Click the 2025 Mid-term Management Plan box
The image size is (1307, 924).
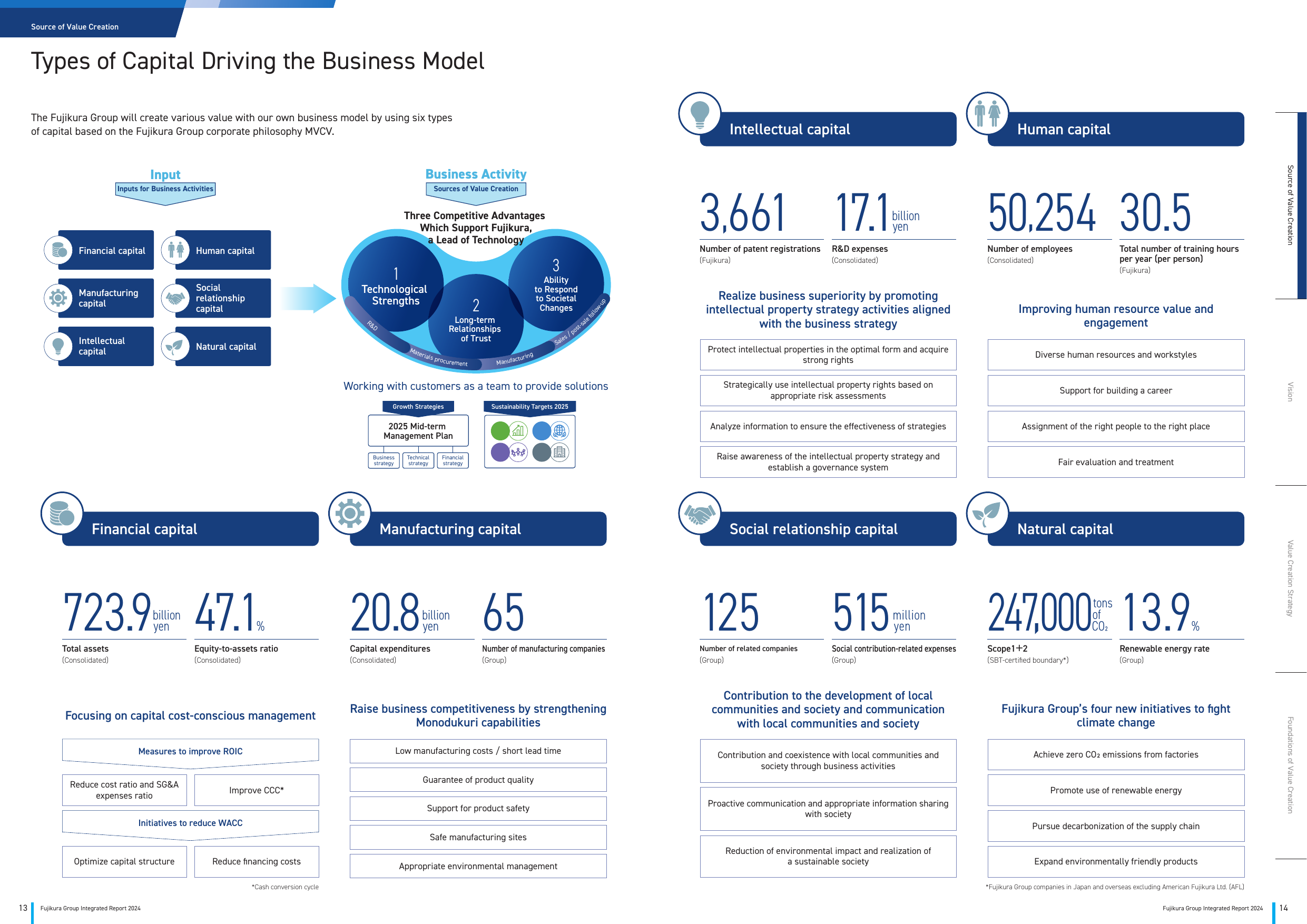[x=418, y=430]
